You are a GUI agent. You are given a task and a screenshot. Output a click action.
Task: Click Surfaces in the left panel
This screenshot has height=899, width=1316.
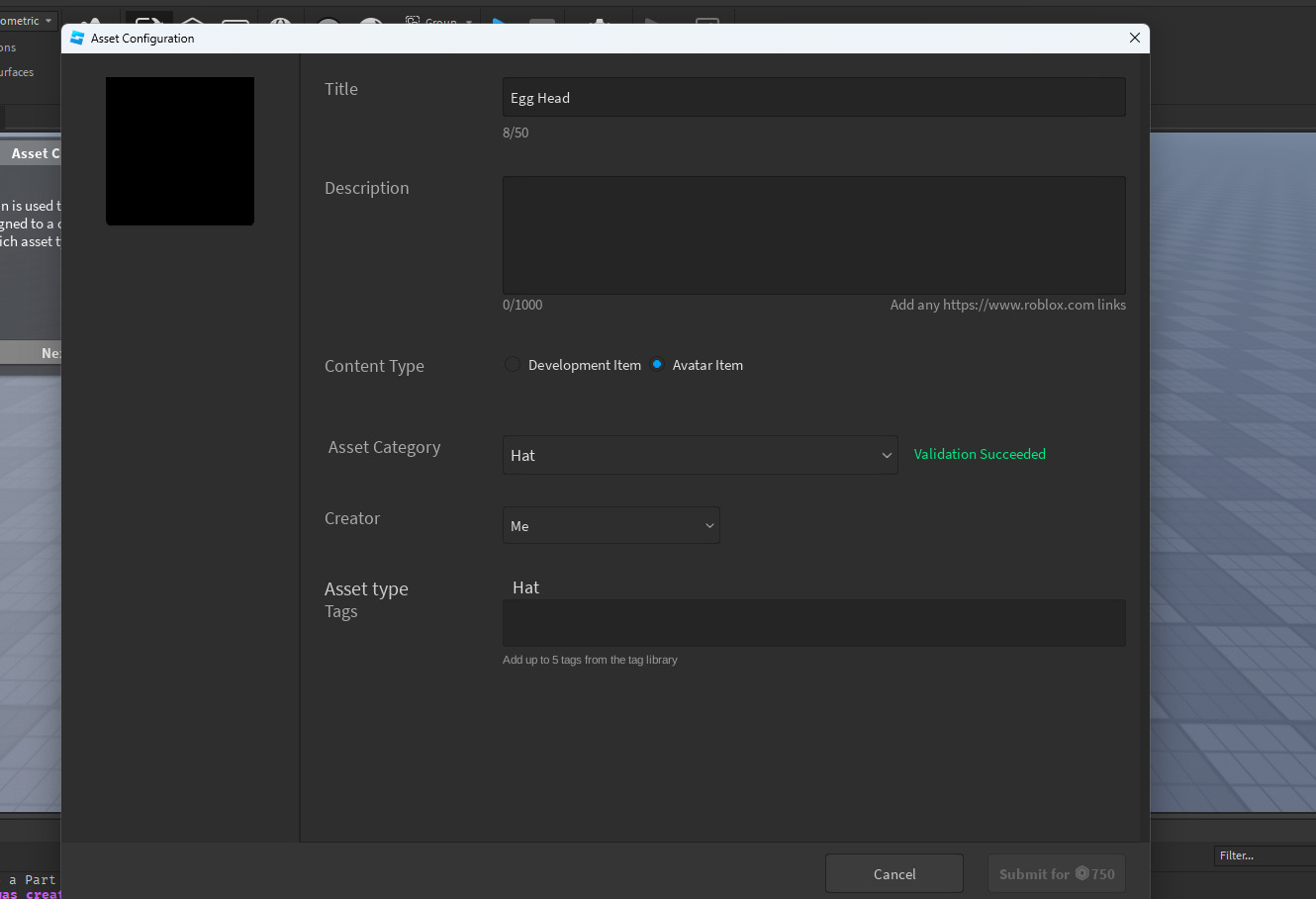tap(19, 72)
